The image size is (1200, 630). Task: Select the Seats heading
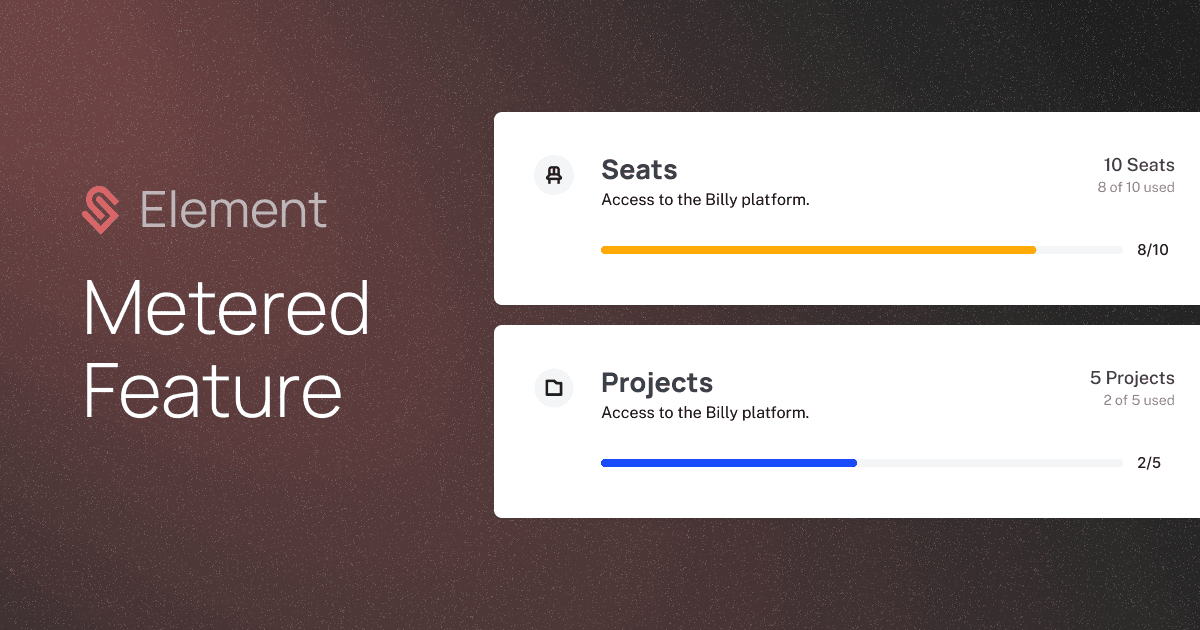pos(639,170)
